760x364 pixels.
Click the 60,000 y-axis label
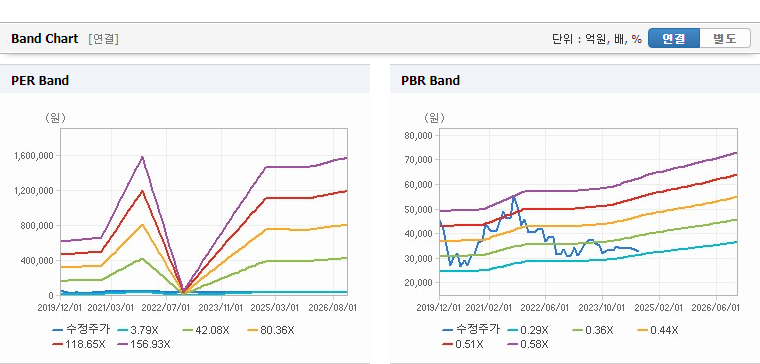pos(419,184)
